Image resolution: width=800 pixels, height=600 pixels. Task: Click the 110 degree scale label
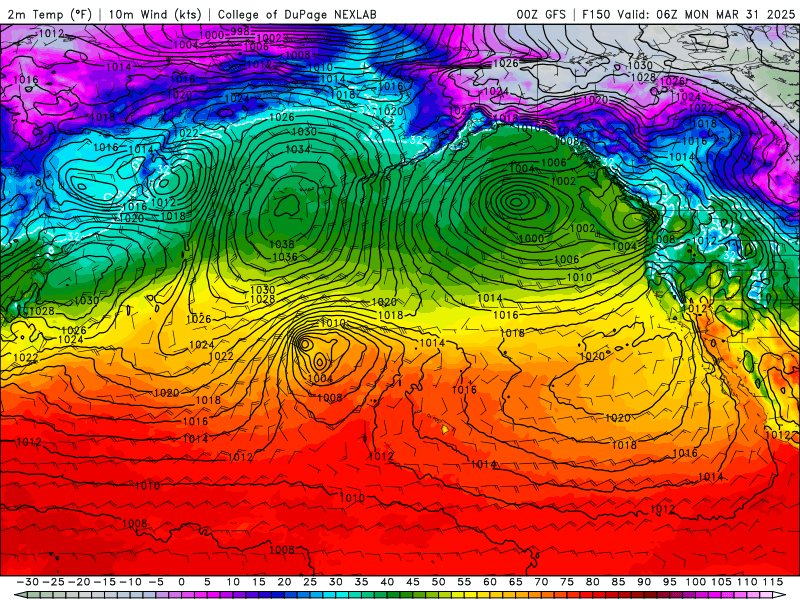pos(747,582)
